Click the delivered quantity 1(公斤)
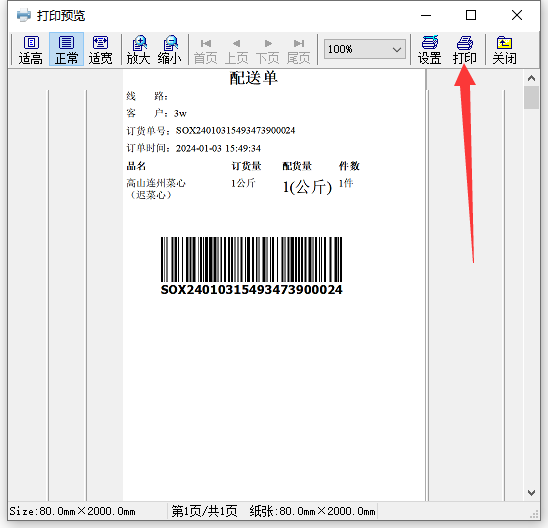The image size is (548, 528). point(307,187)
